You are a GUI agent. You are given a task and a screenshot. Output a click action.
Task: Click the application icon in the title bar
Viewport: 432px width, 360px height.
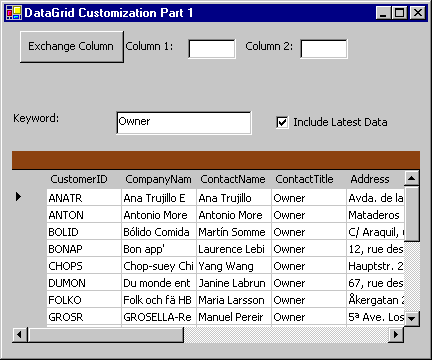pos(14,13)
